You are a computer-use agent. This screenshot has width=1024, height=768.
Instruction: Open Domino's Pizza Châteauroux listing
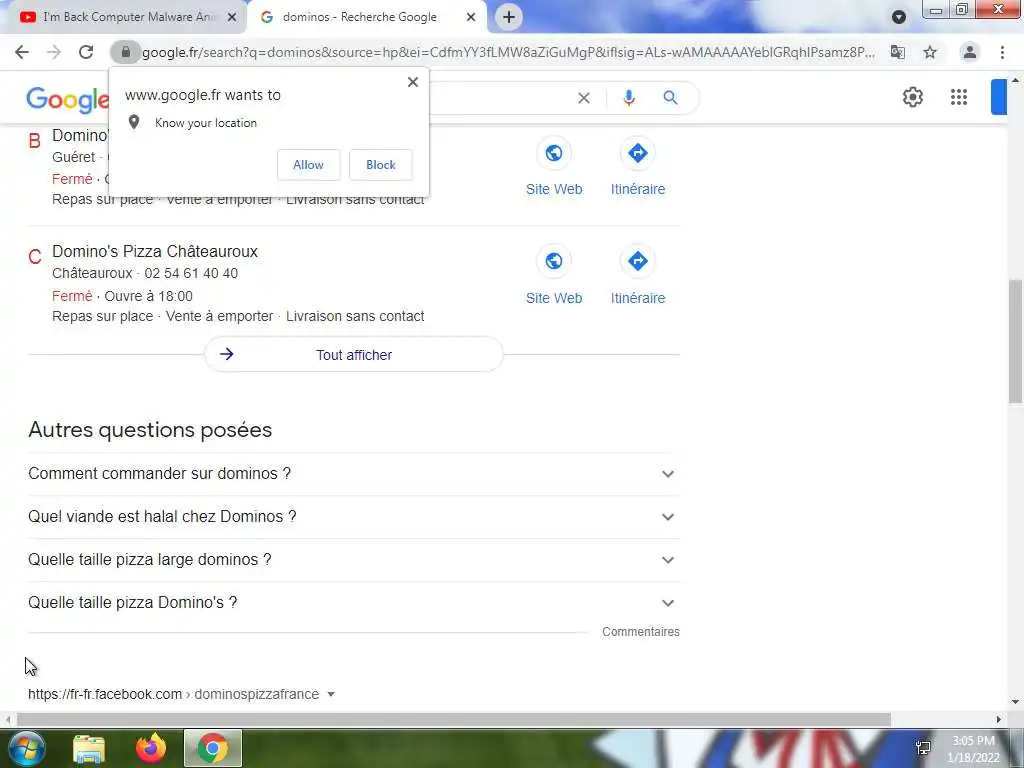pos(155,251)
